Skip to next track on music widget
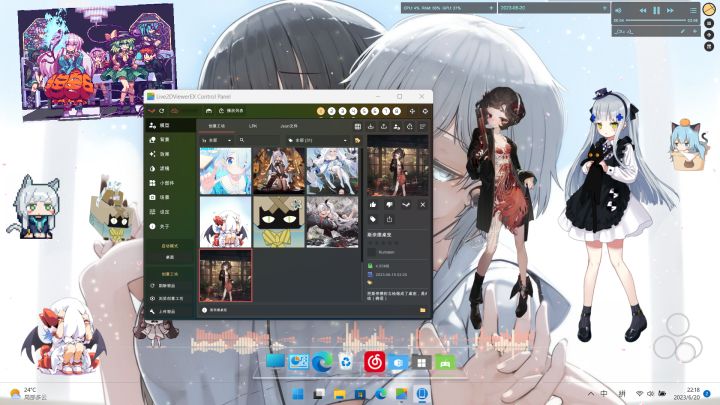This screenshot has height=405, width=720. click(x=670, y=10)
